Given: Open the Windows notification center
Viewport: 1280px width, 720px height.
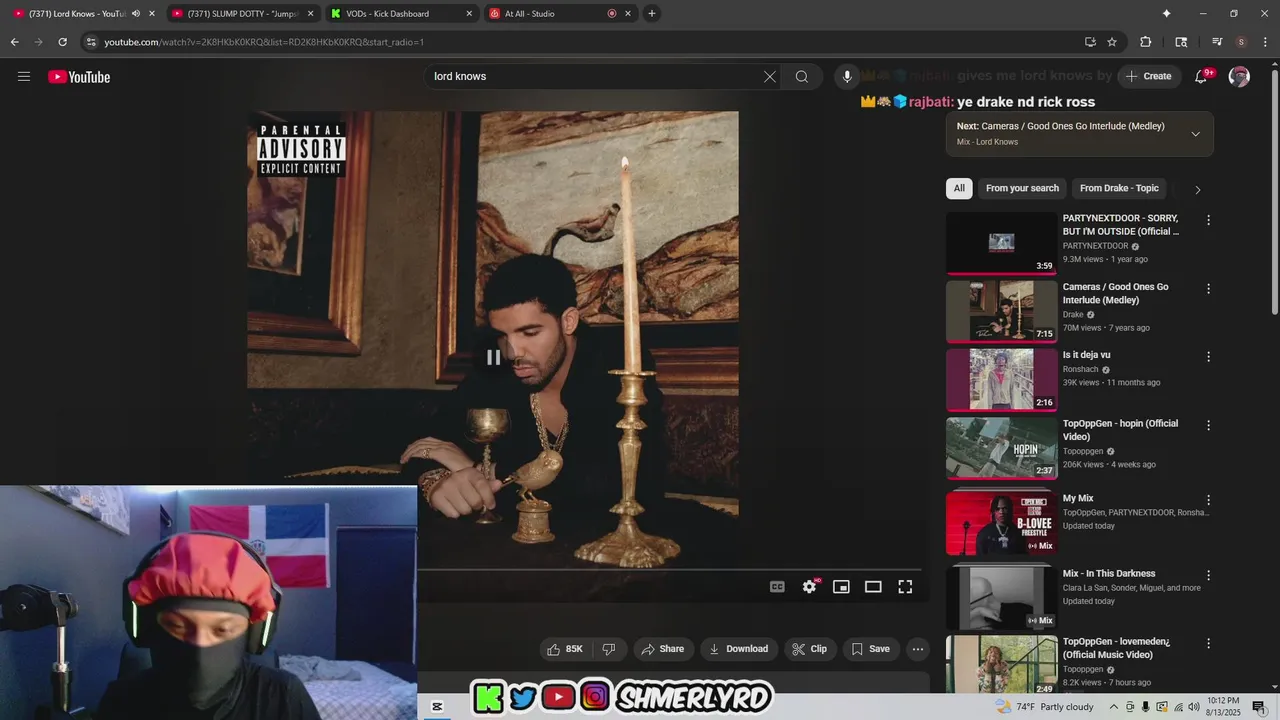Looking at the screenshot, I should [1259, 707].
